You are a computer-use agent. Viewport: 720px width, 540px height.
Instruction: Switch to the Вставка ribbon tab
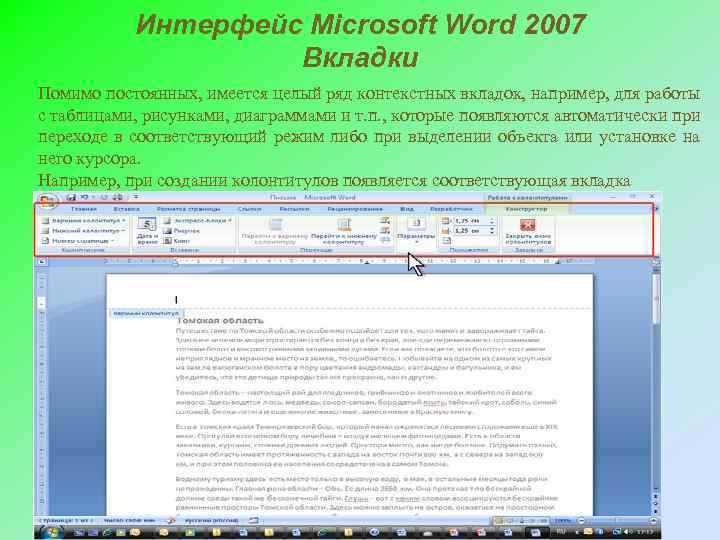(x=126, y=209)
